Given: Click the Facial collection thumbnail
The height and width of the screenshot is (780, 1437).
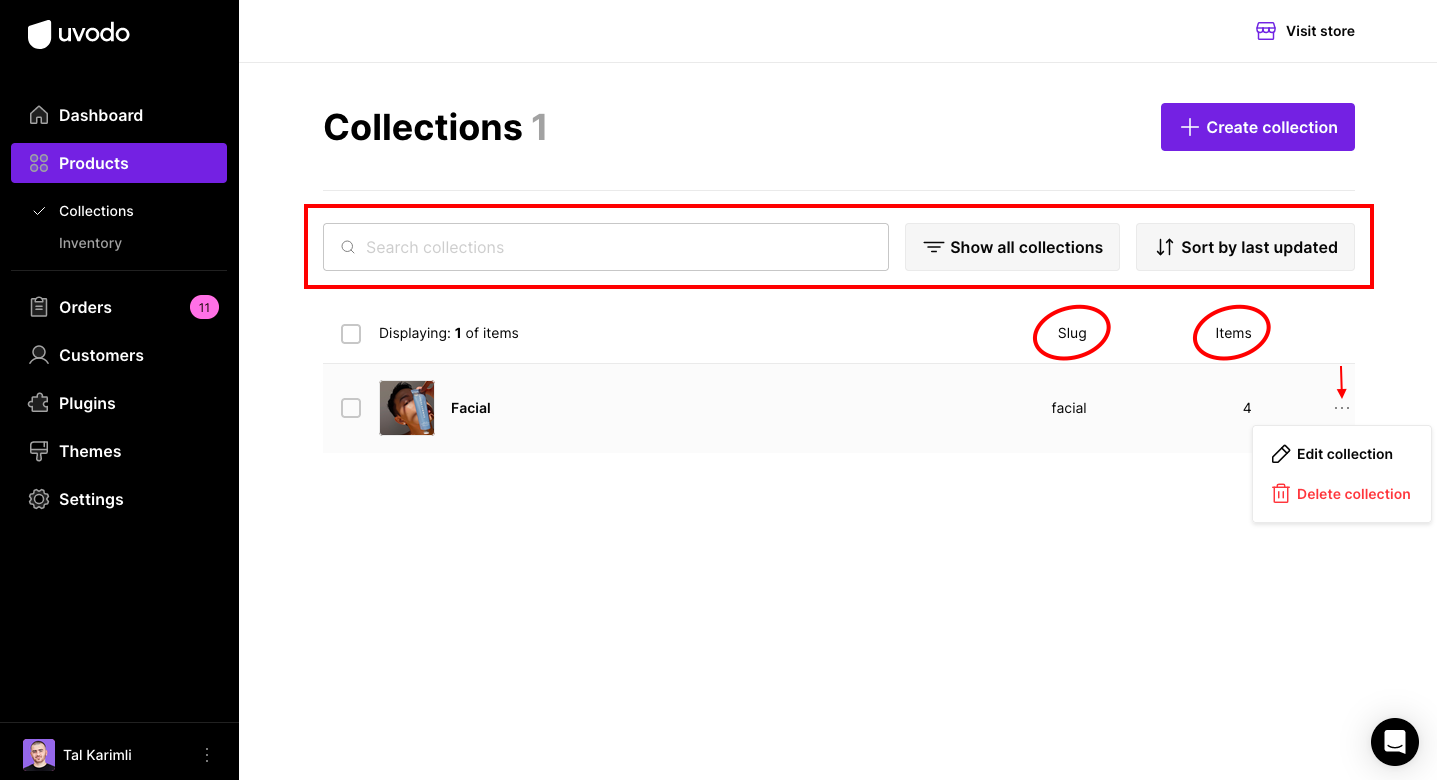Looking at the screenshot, I should pos(407,408).
